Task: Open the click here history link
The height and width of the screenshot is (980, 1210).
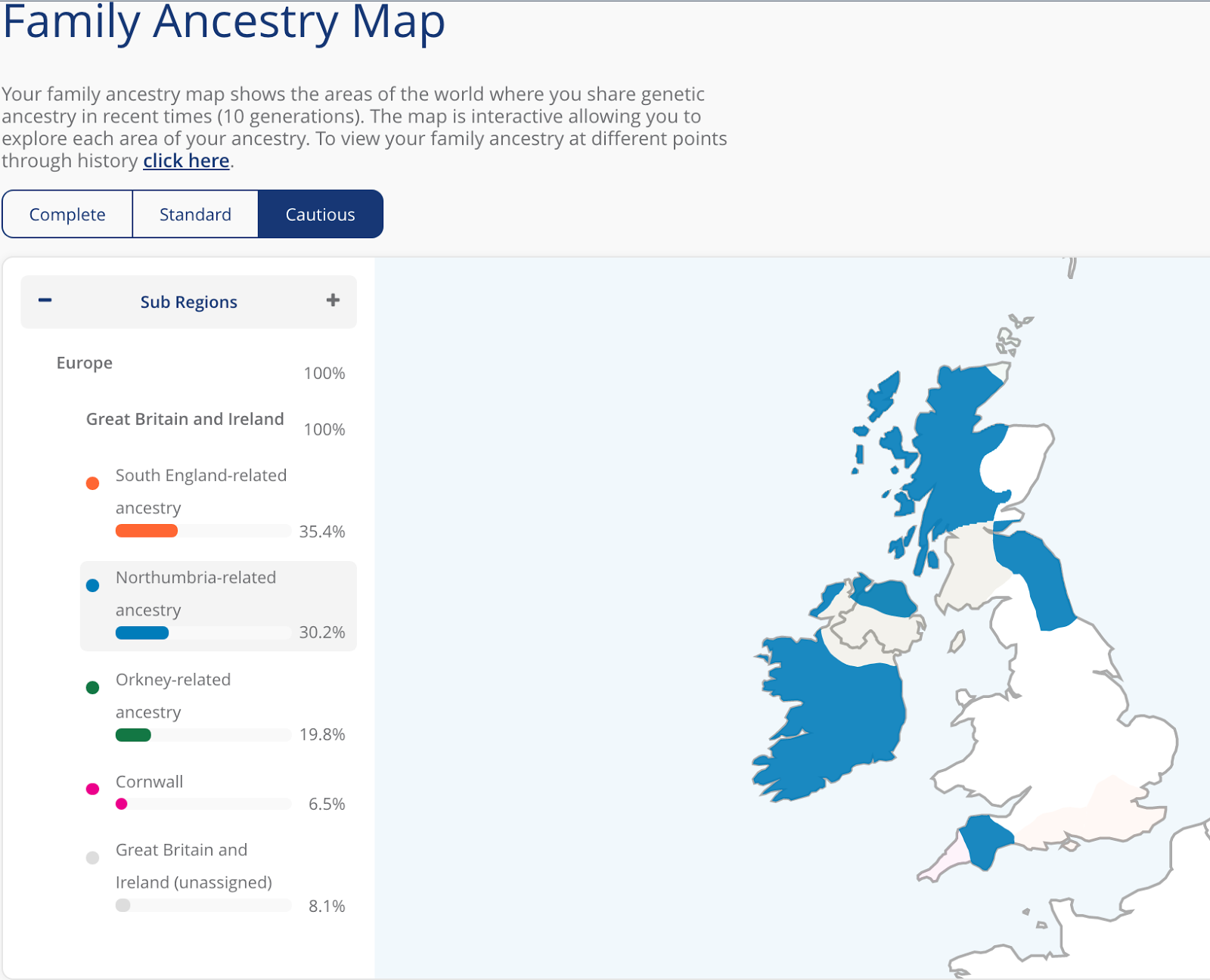Action: click(185, 160)
